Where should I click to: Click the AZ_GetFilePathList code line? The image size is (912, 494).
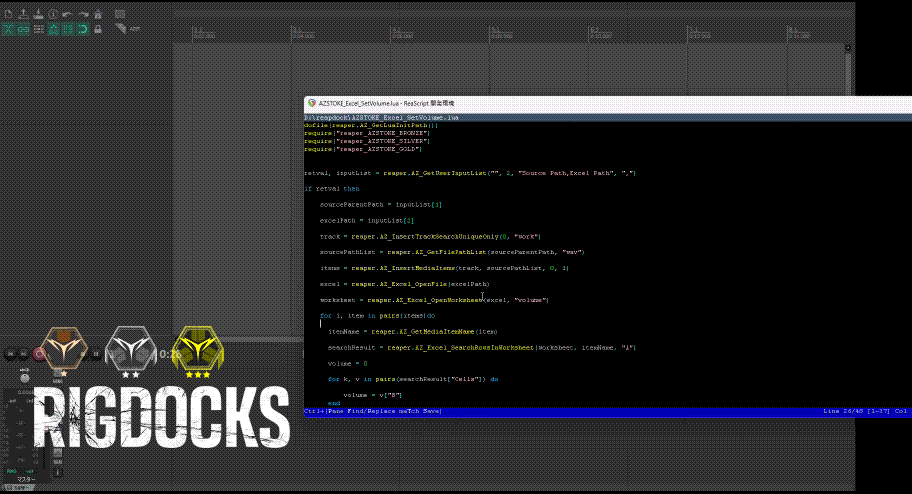[x=452, y=253]
